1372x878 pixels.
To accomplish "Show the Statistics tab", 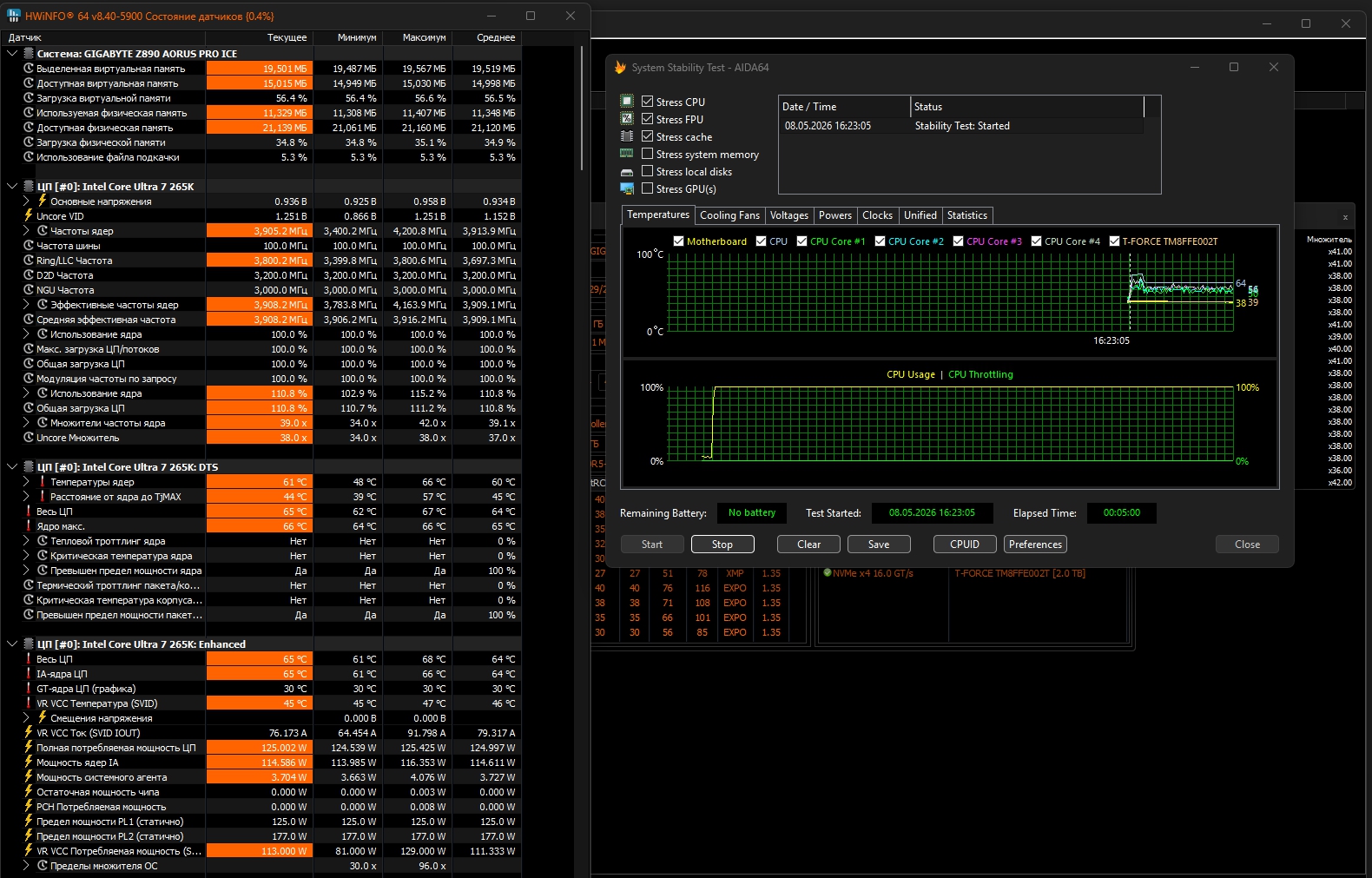I will [x=967, y=215].
